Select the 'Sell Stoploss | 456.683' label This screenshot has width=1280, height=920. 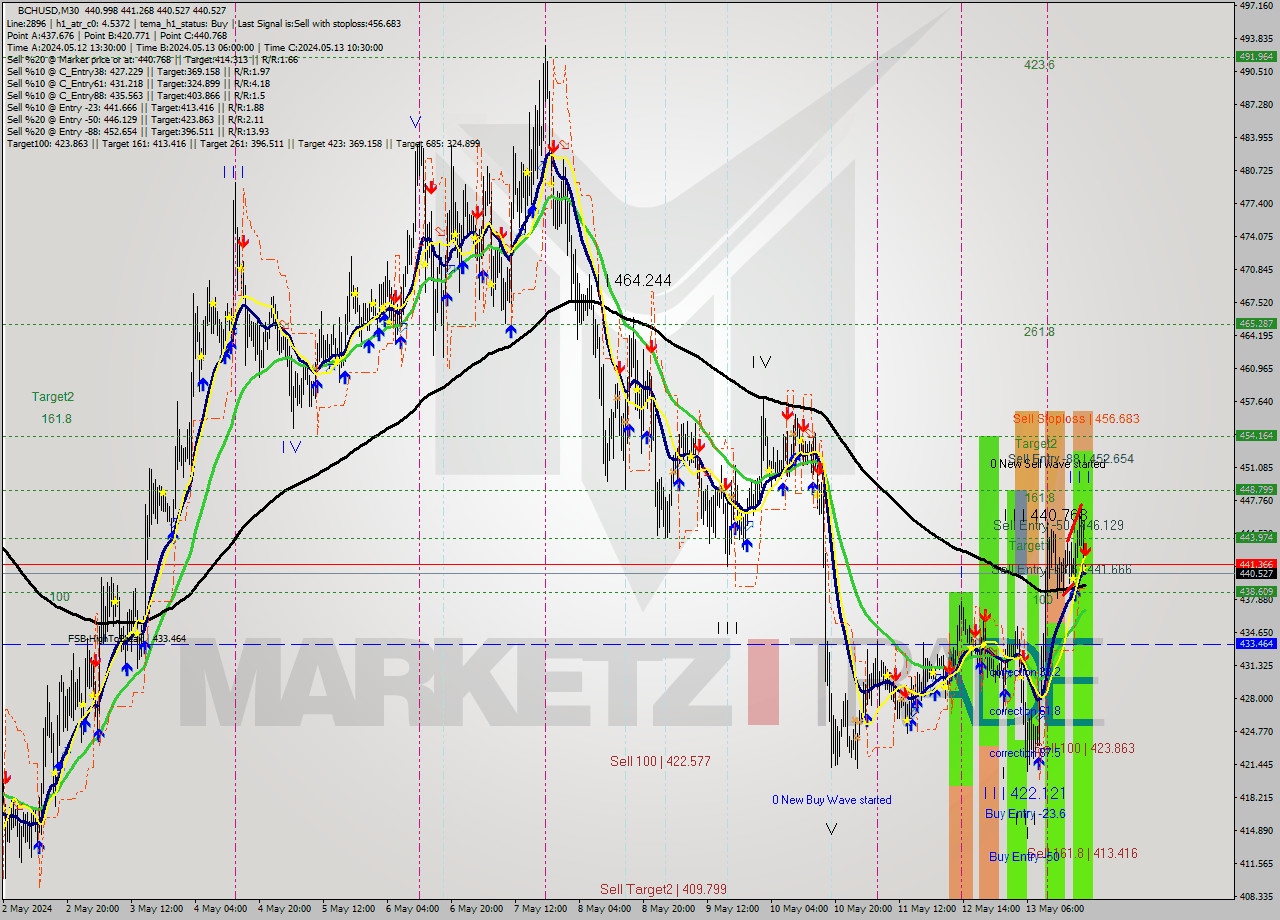point(1076,419)
